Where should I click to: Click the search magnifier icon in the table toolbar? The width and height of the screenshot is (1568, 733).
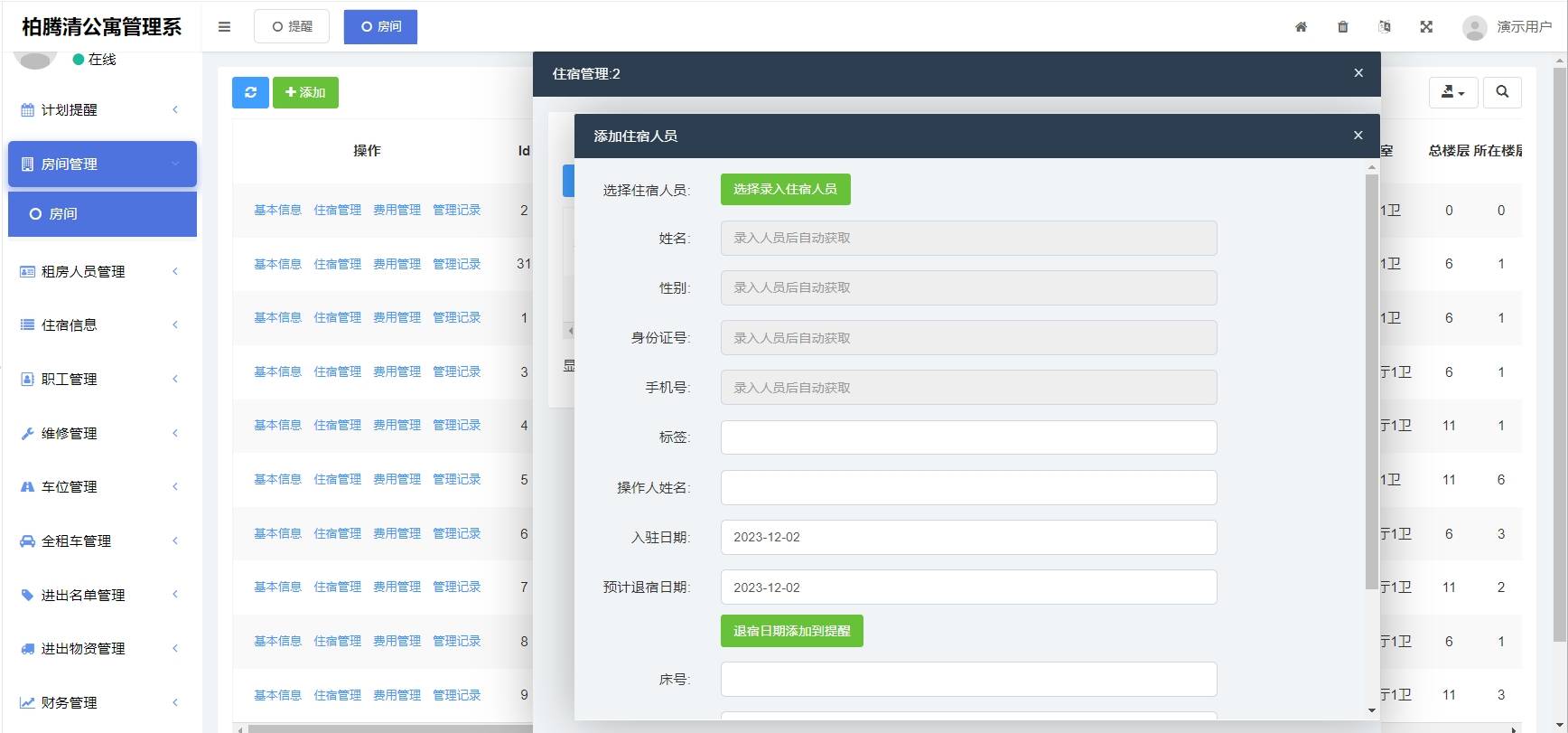(x=1502, y=92)
